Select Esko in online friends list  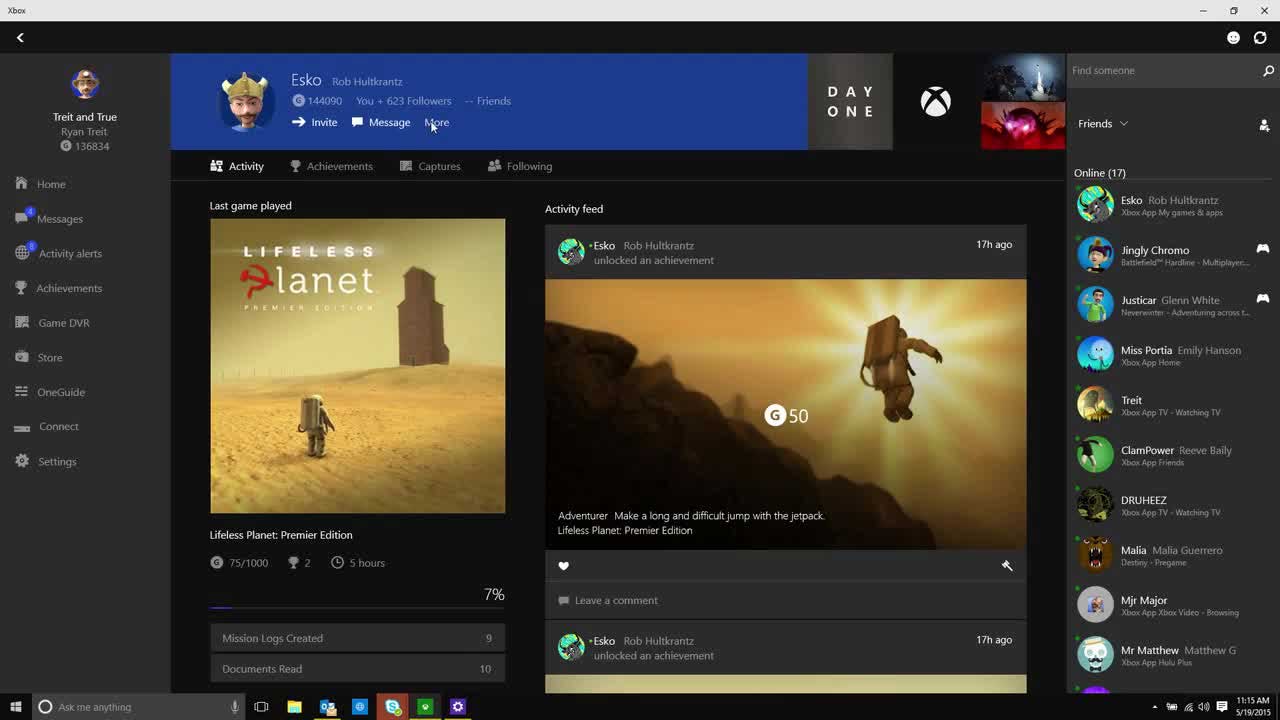tap(1173, 205)
